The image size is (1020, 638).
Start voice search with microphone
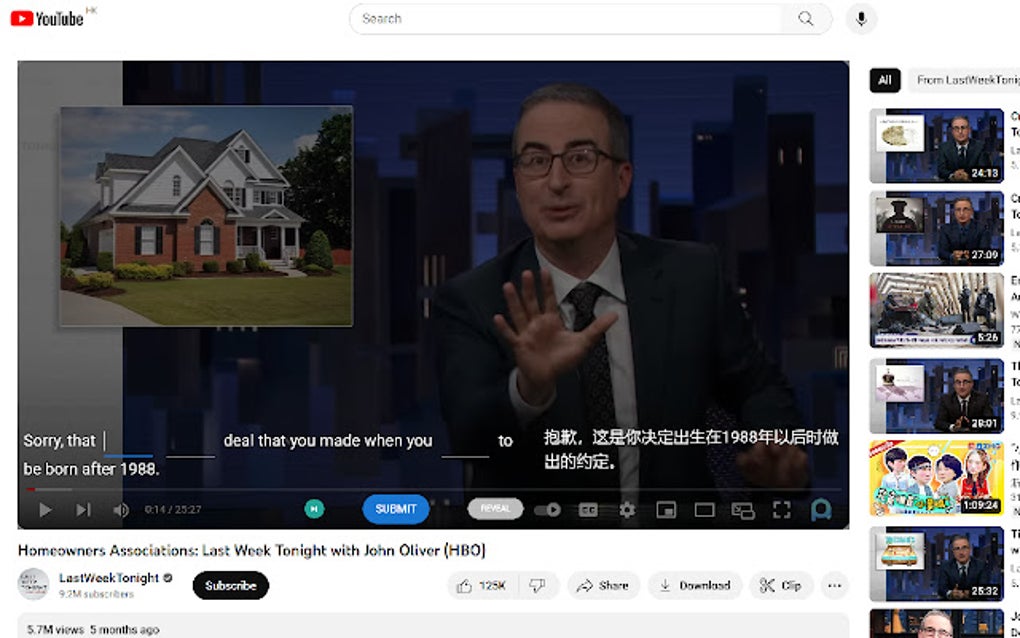[861, 18]
